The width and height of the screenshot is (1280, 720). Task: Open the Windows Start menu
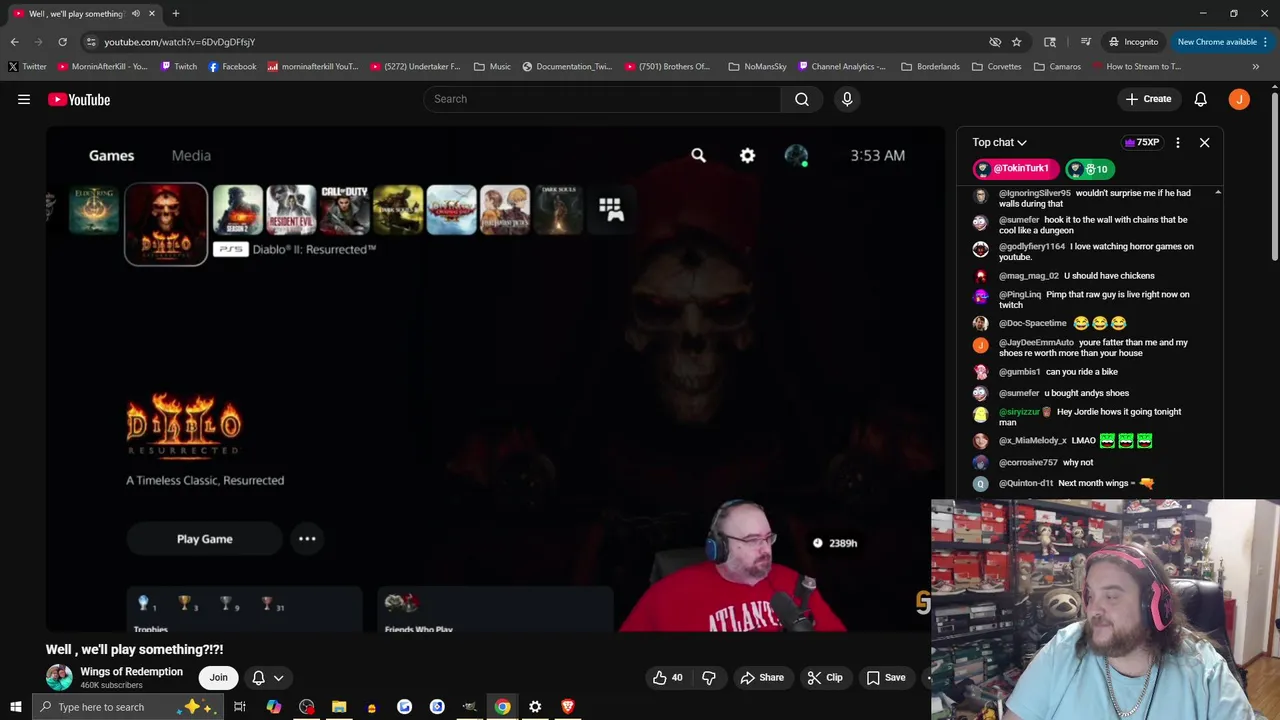tap(15, 707)
